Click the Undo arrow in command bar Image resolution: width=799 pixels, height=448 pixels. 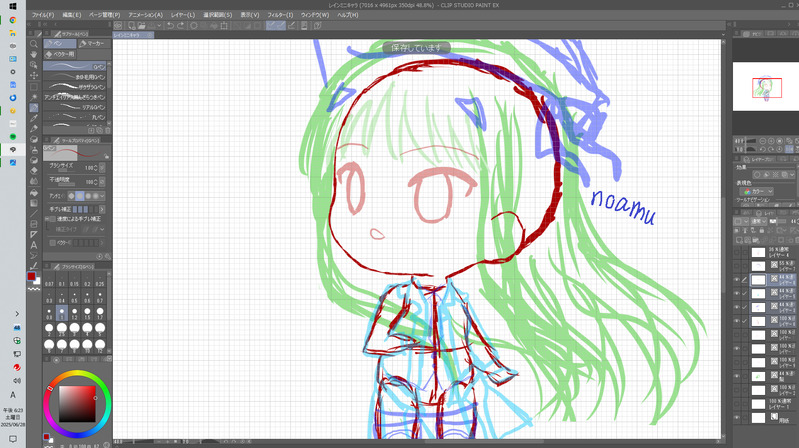170,25
